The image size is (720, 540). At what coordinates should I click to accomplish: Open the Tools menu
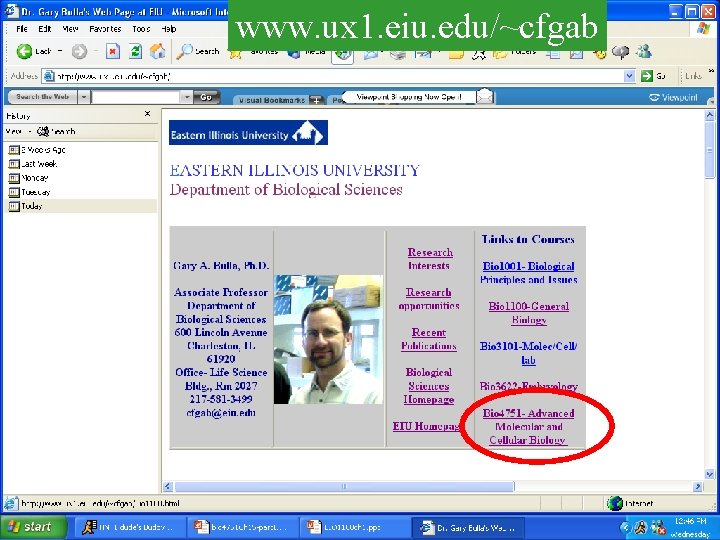point(141,29)
